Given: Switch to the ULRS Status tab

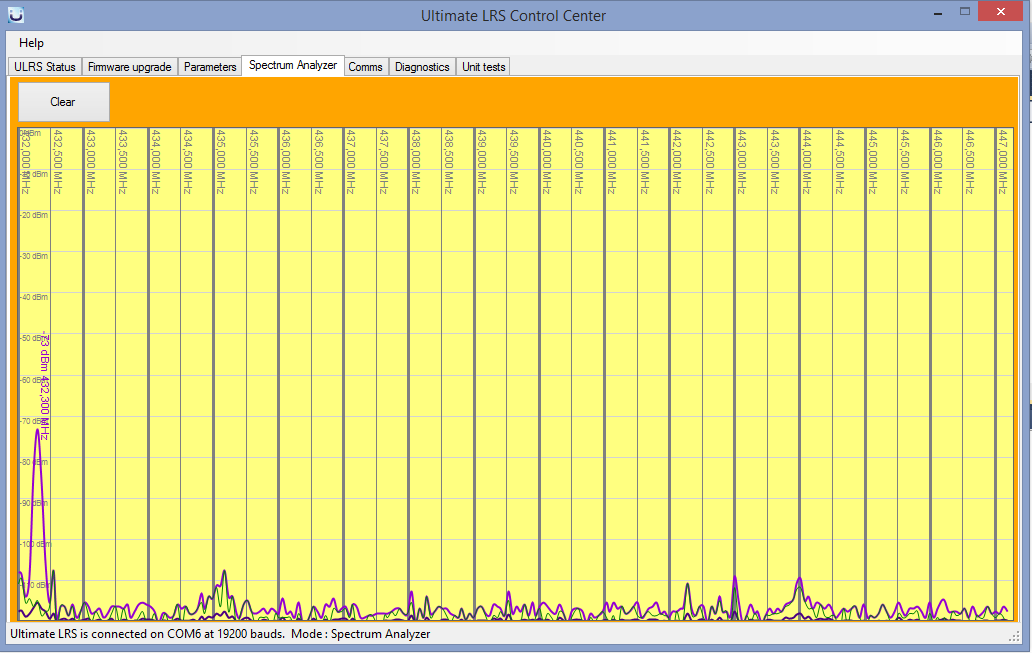Looking at the screenshot, I should point(45,66).
